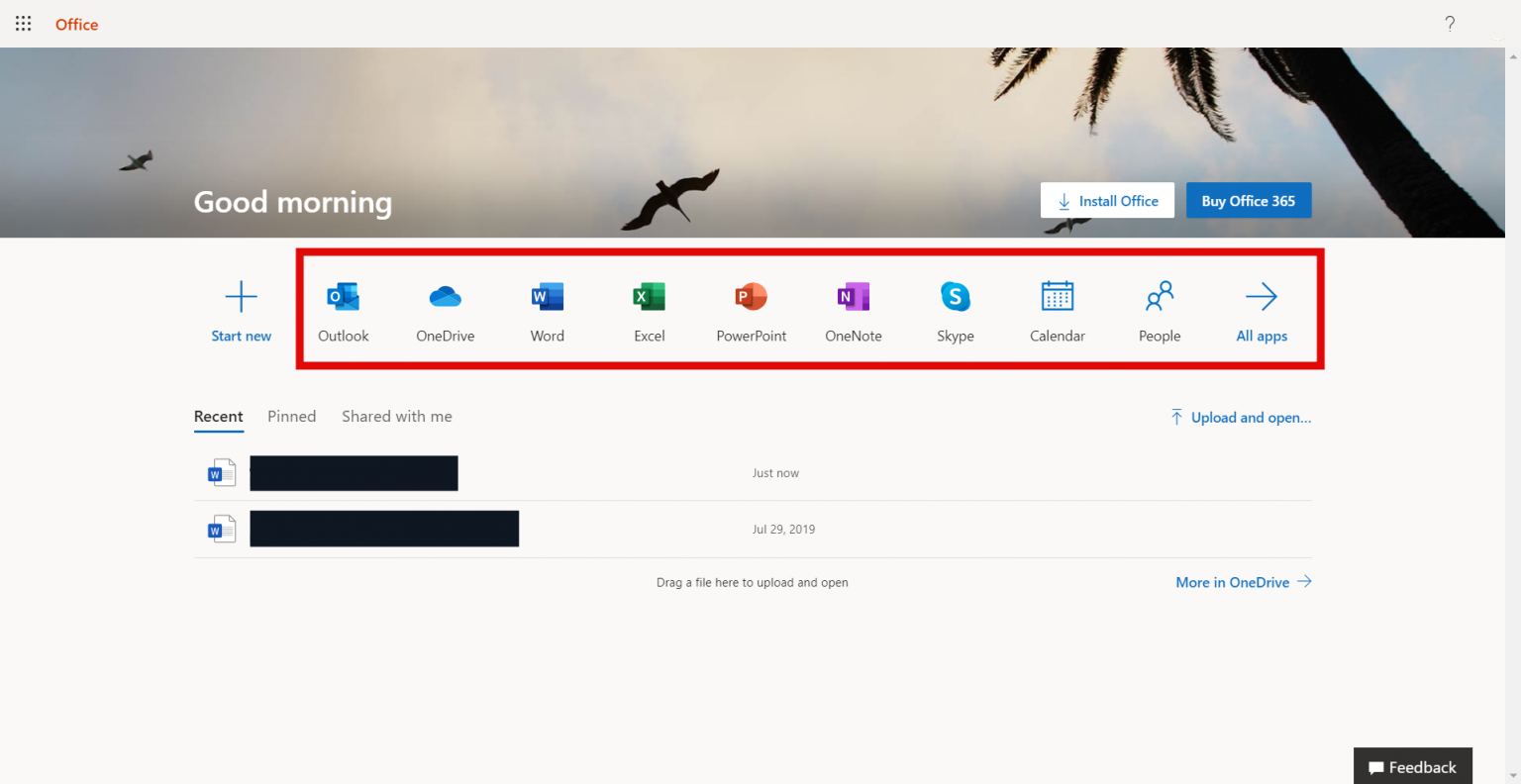This screenshot has height=784, width=1521.
Task: Click the All apps arrow
Action: [1262, 297]
